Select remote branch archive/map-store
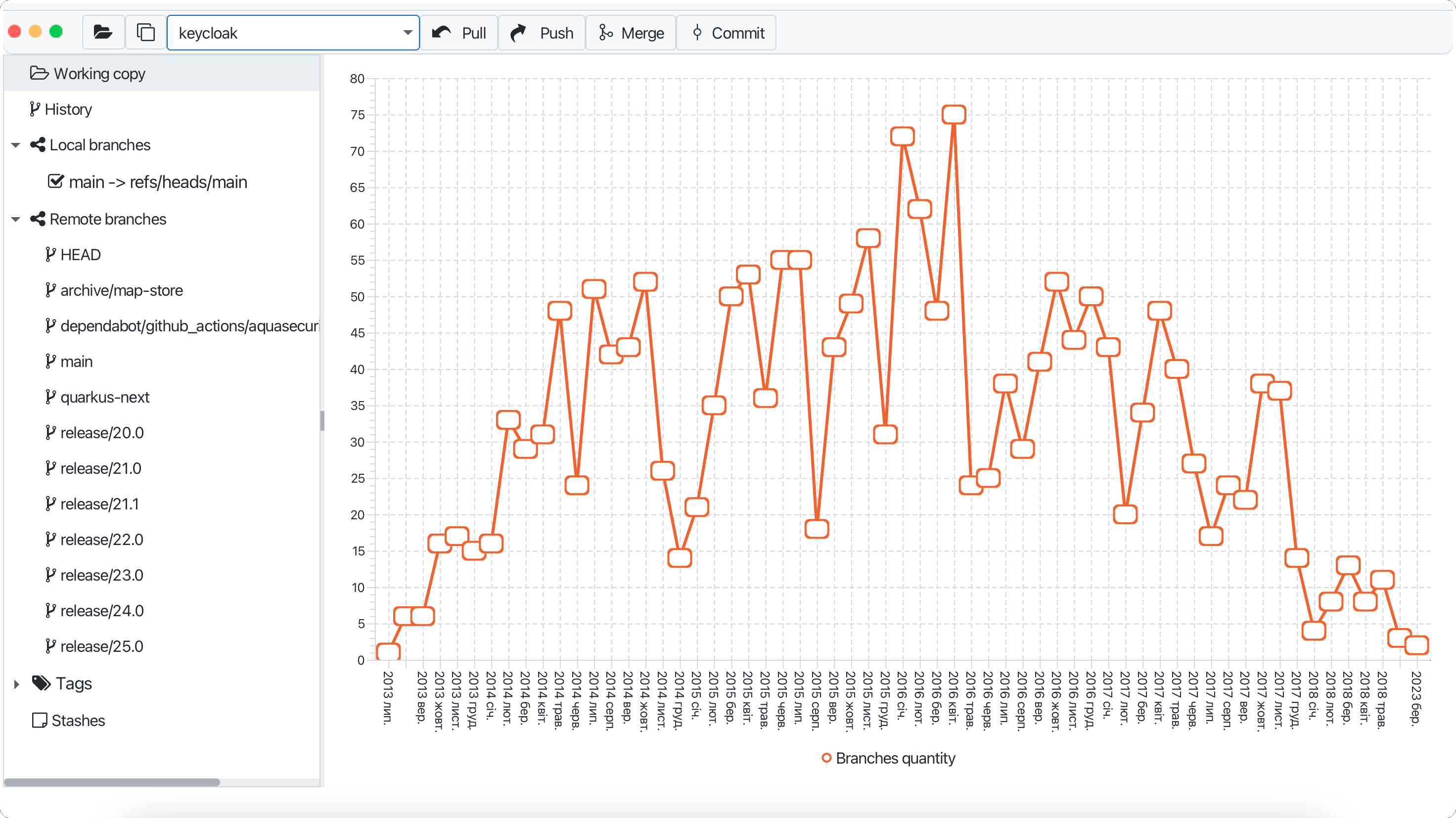This screenshot has height=818, width=1456. point(122,291)
